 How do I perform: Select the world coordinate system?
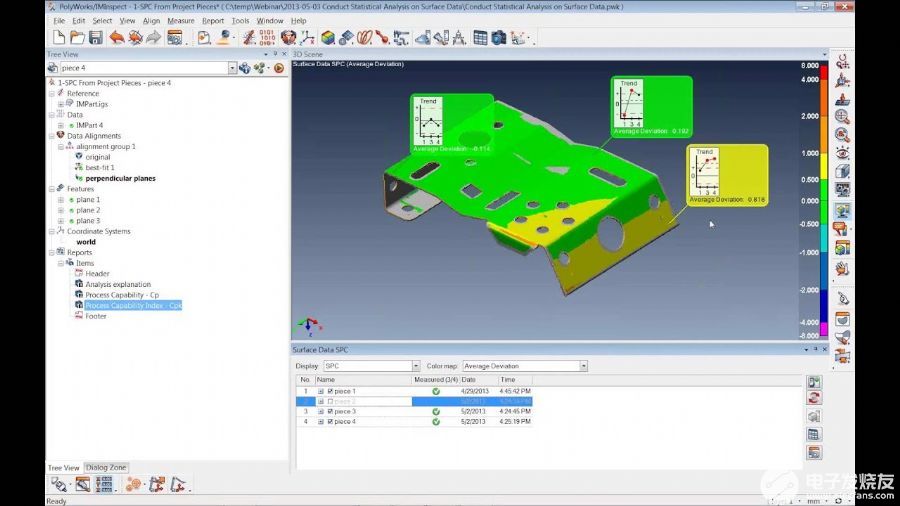[86, 242]
